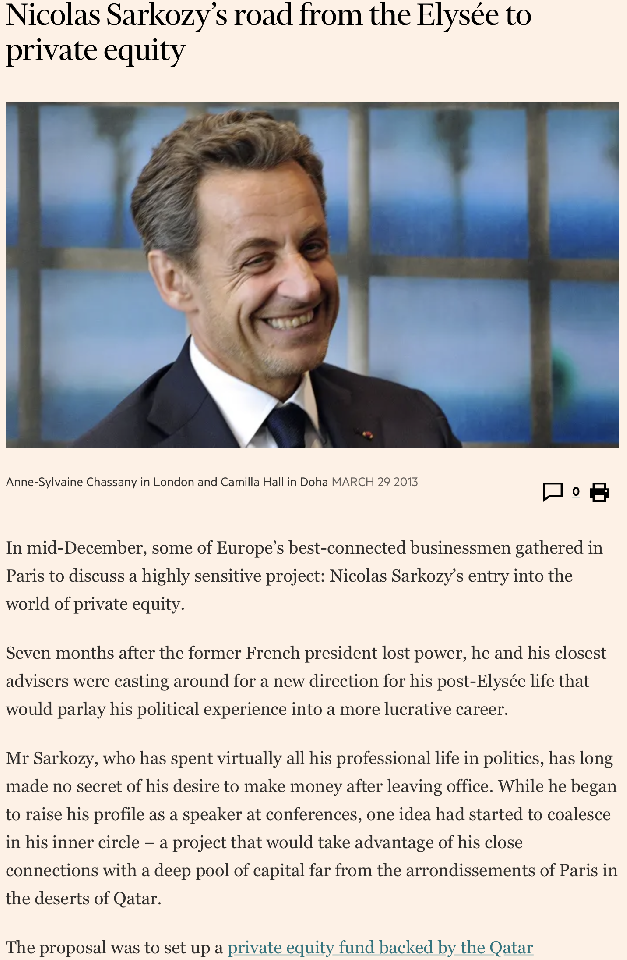
Task: Click the printer icon to print article
Action: click(599, 491)
